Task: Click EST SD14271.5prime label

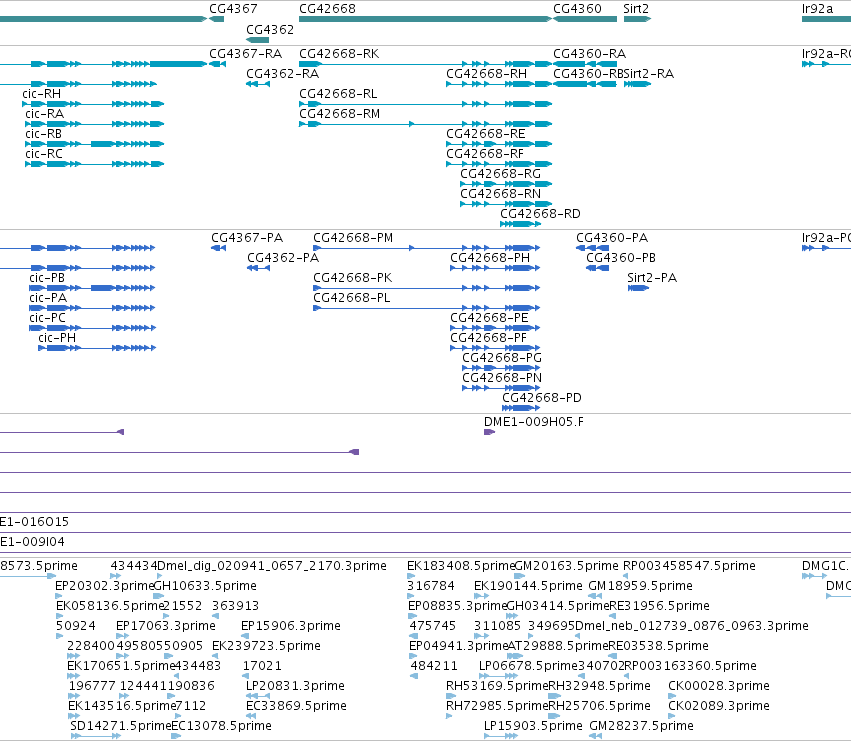Action: pyautogui.click(x=120, y=727)
